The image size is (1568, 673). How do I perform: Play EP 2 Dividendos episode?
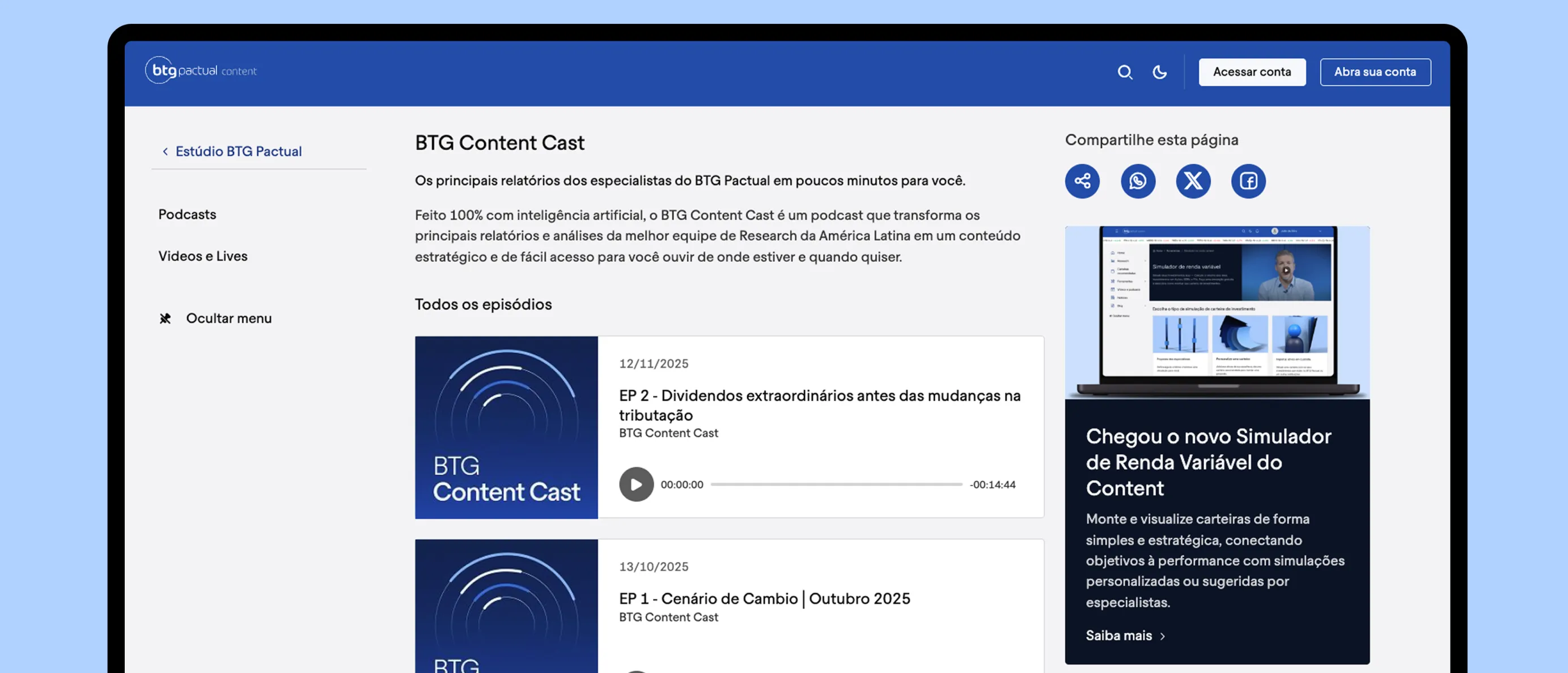point(636,484)
